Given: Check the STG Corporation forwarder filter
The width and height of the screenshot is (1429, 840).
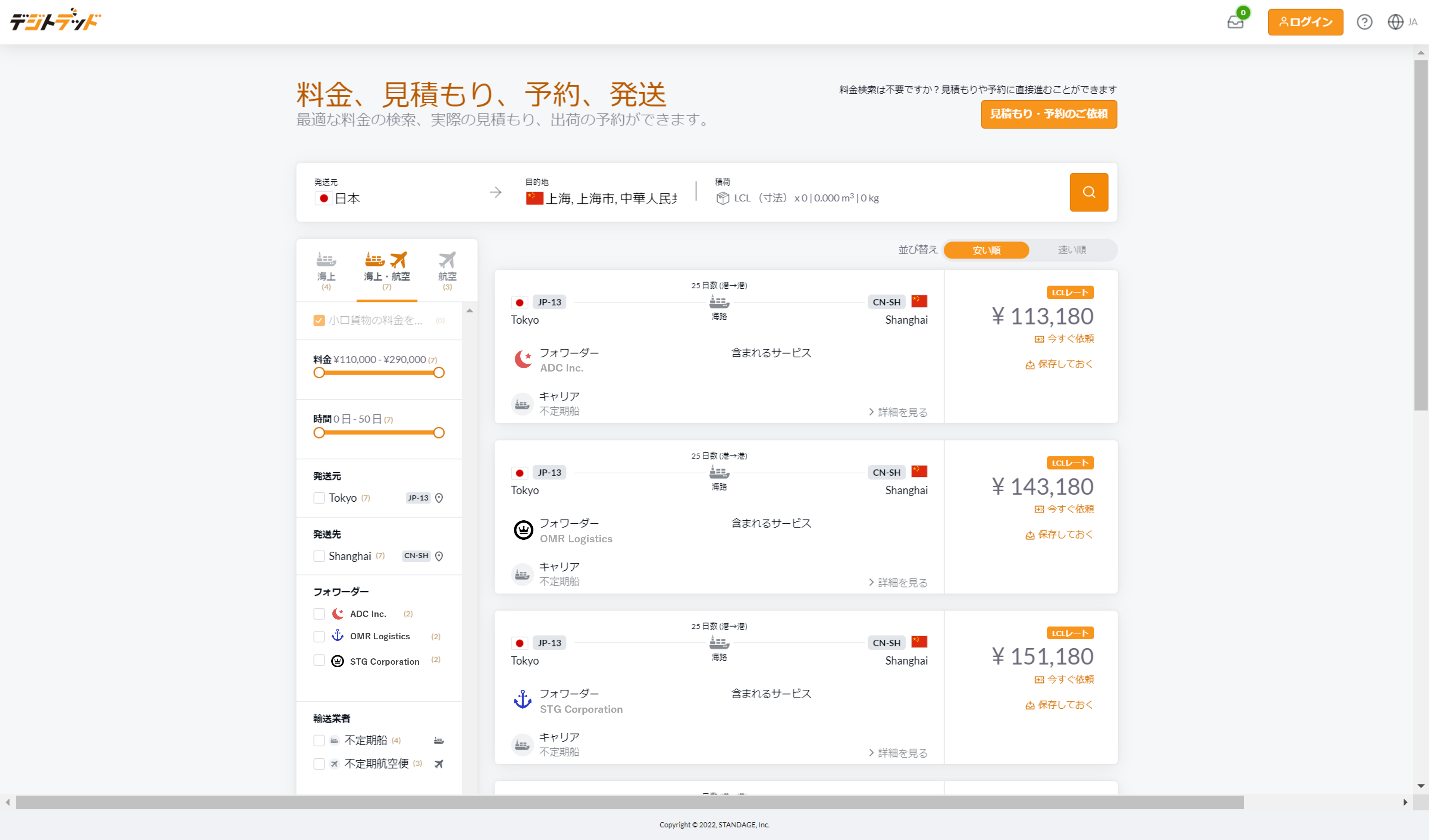Looking at the screenshot, I should click(x=319, y=660).
